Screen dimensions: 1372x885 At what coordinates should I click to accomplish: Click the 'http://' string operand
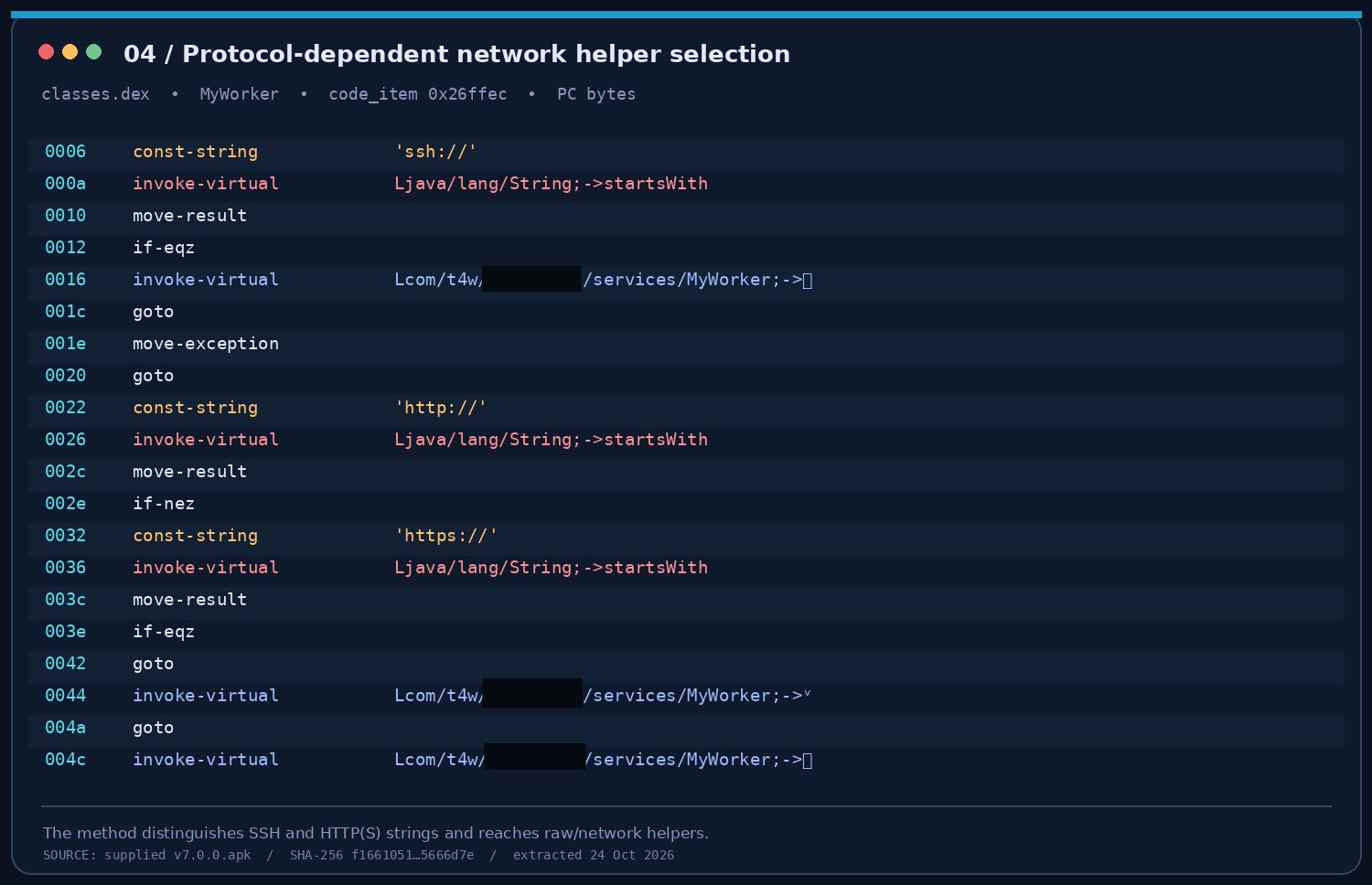[441, 408]
